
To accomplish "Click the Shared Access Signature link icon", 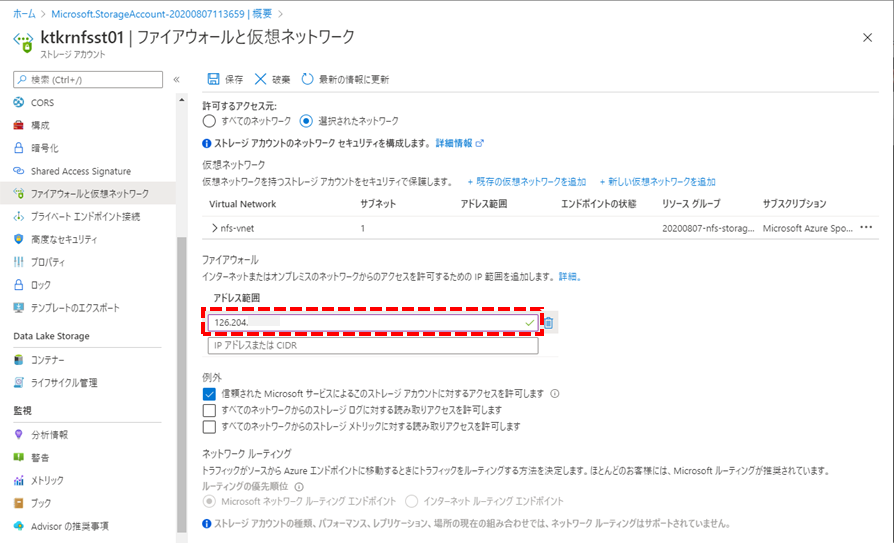I will click(19, 171).
